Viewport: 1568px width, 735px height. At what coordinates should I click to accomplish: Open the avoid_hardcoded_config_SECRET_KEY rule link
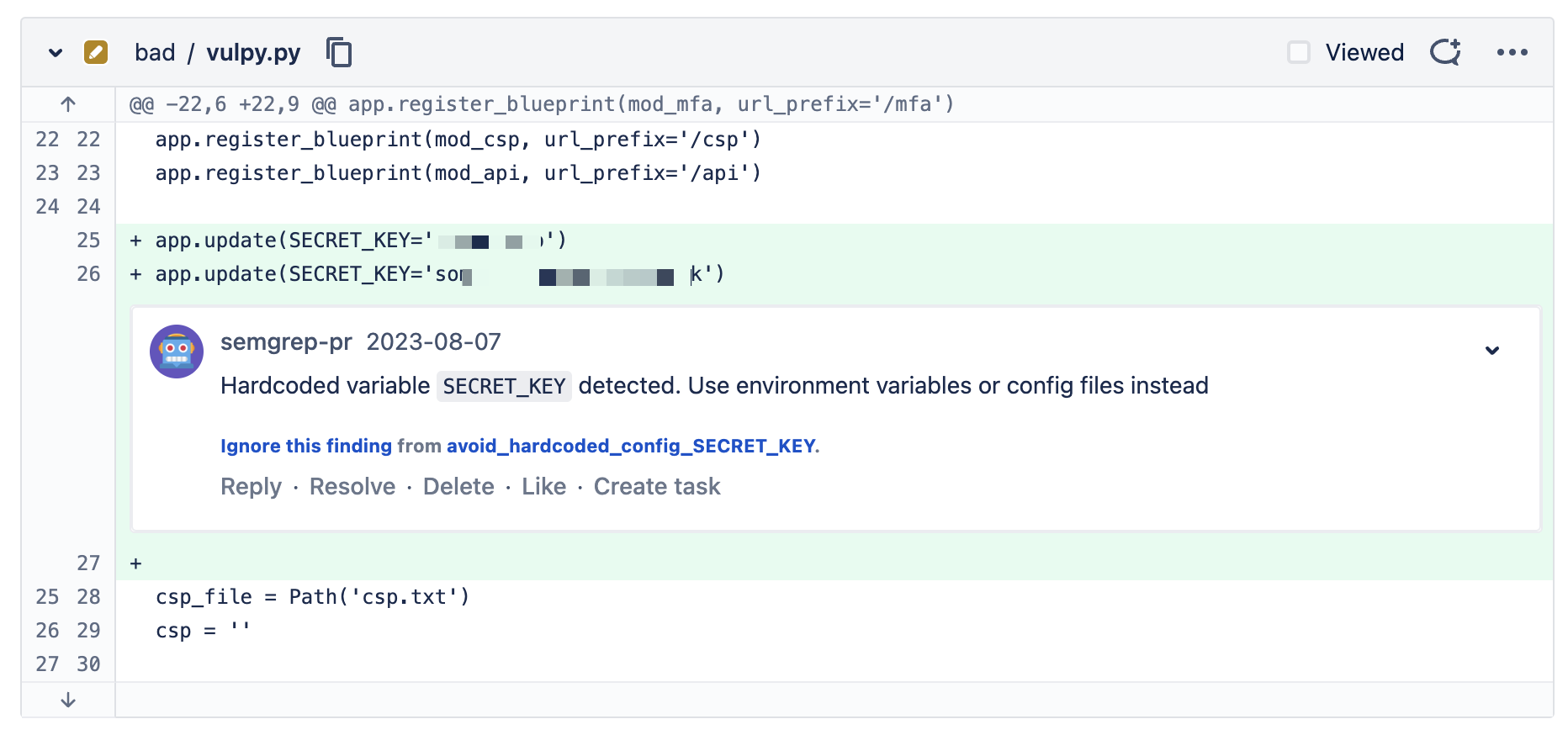click(631, 446)
